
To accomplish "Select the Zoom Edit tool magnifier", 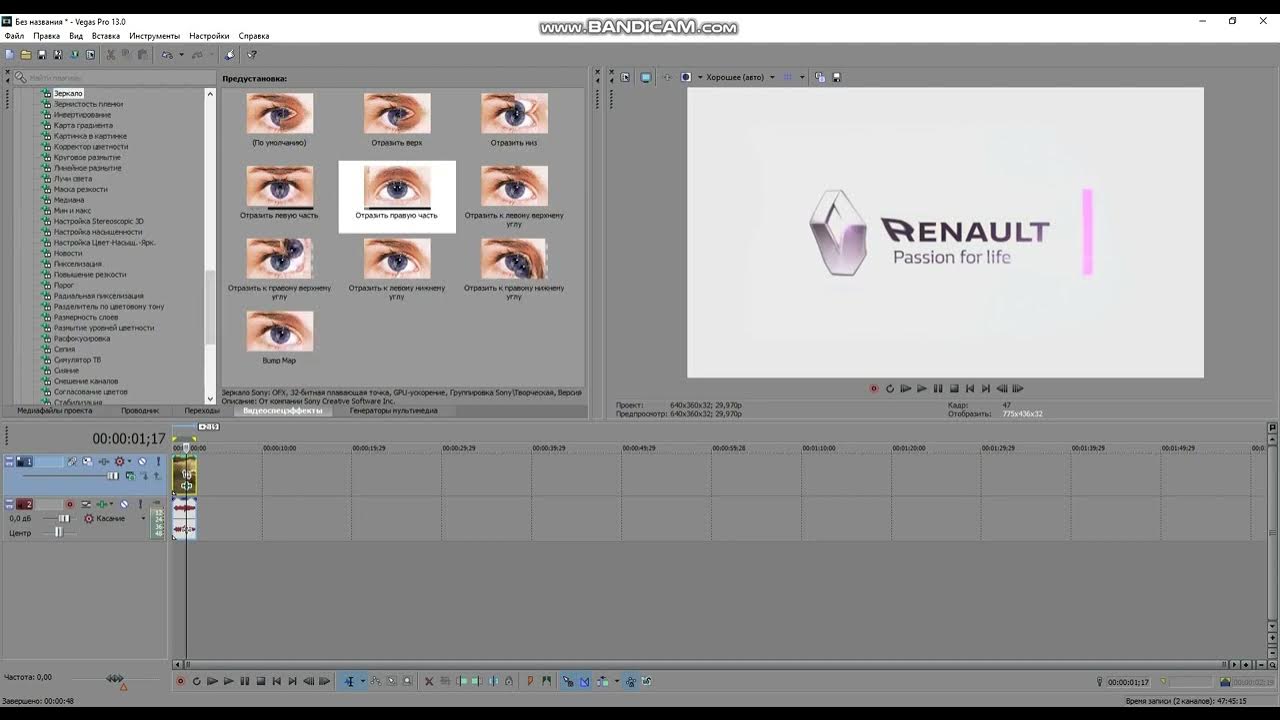I will [407, 681].
